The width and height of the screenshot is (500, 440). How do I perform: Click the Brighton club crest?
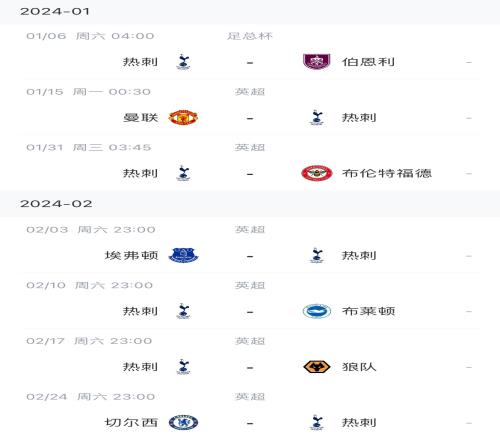[x=317, y=311]
